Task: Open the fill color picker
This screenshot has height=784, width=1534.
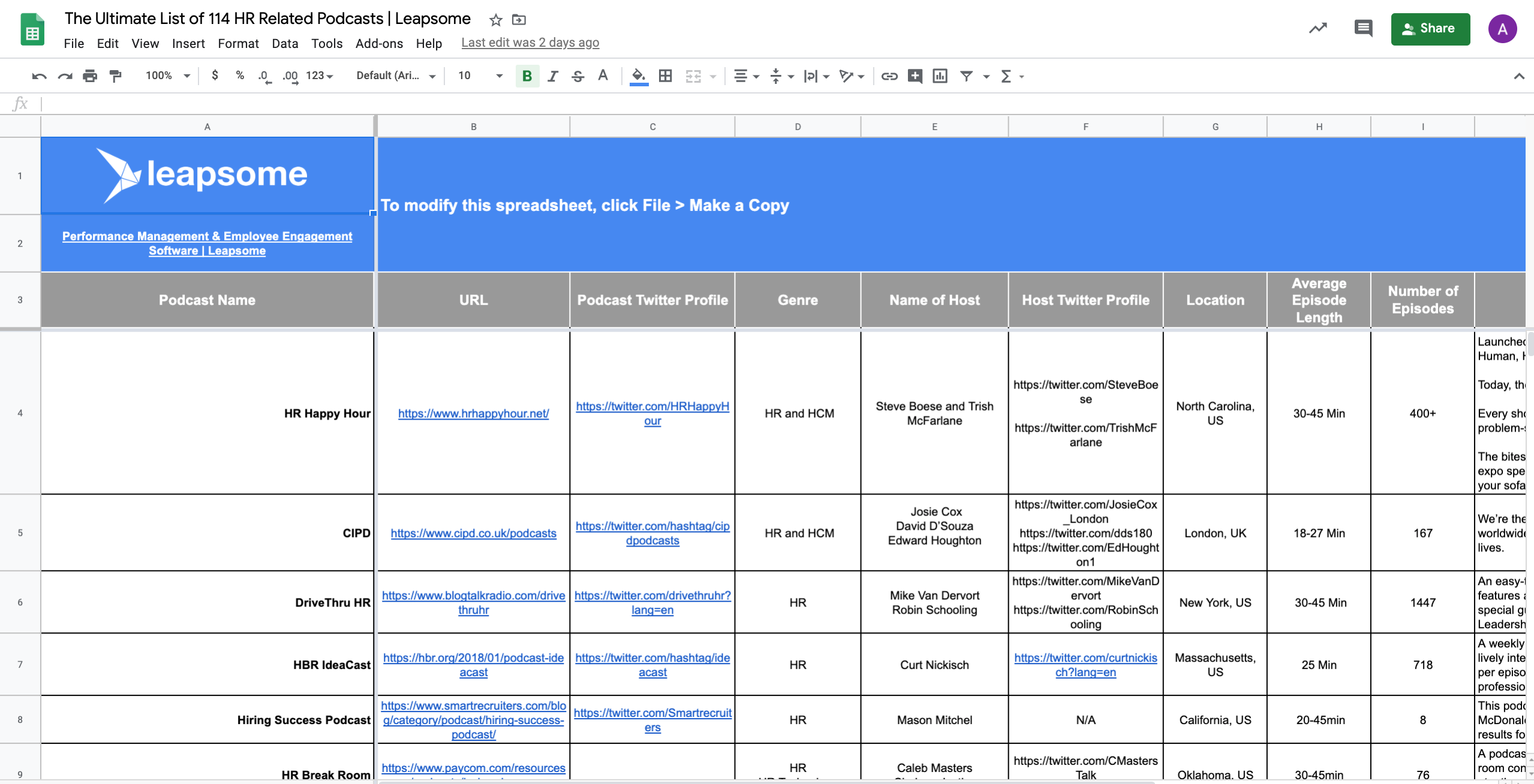Action: tap(639, 76)
